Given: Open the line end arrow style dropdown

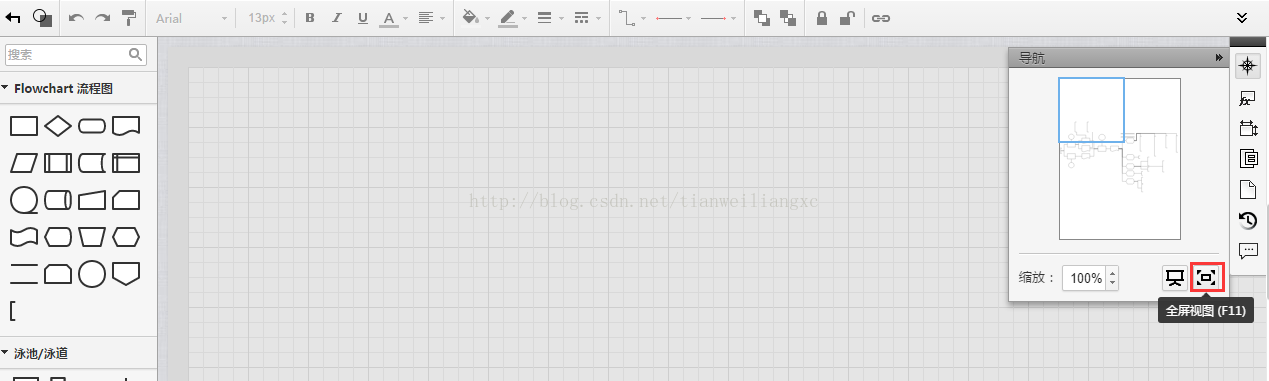Looking at the screenshot, I should tap(717, 18).
